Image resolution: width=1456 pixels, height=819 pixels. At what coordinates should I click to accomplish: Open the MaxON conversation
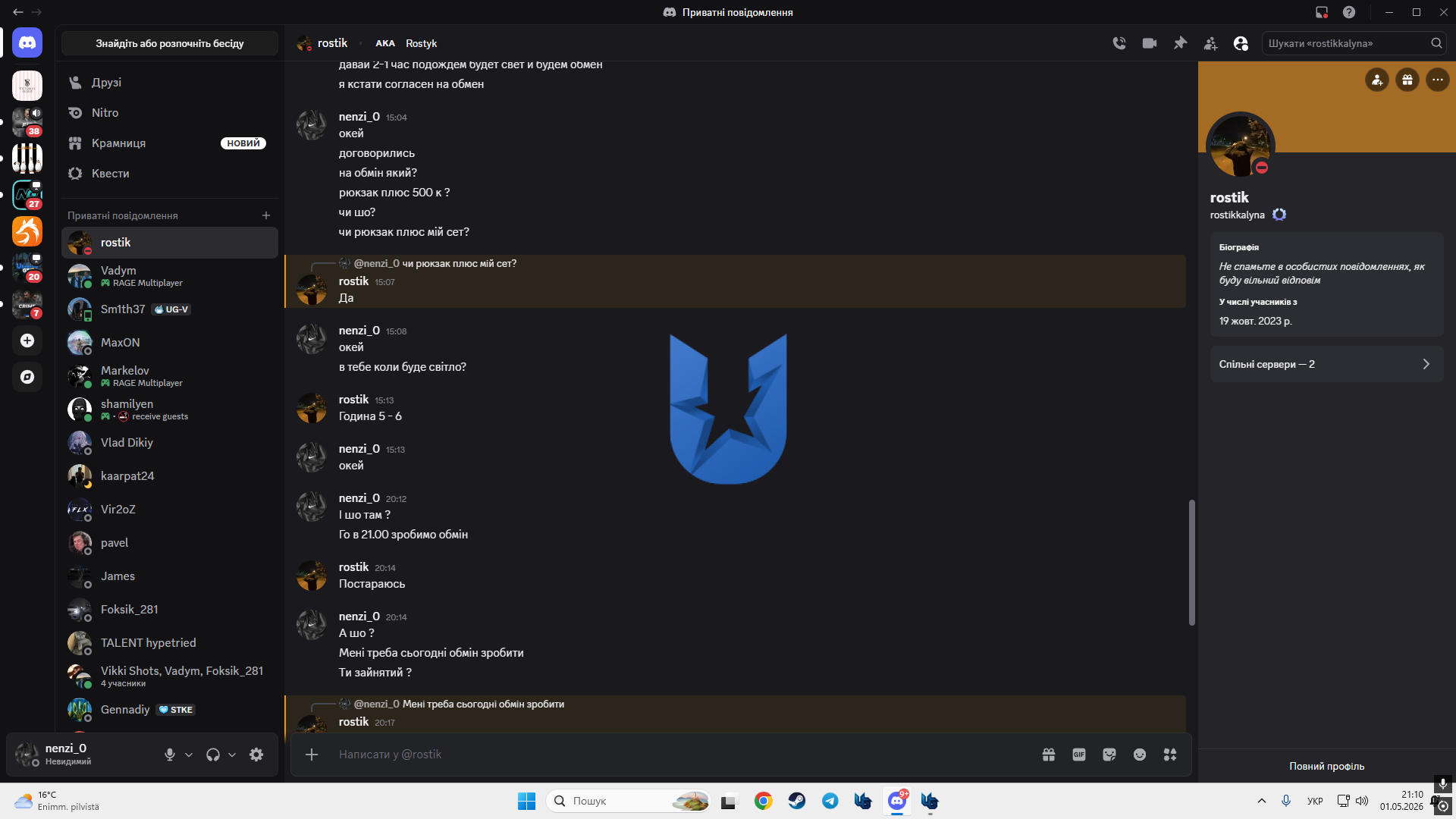(x=170, y=343)
